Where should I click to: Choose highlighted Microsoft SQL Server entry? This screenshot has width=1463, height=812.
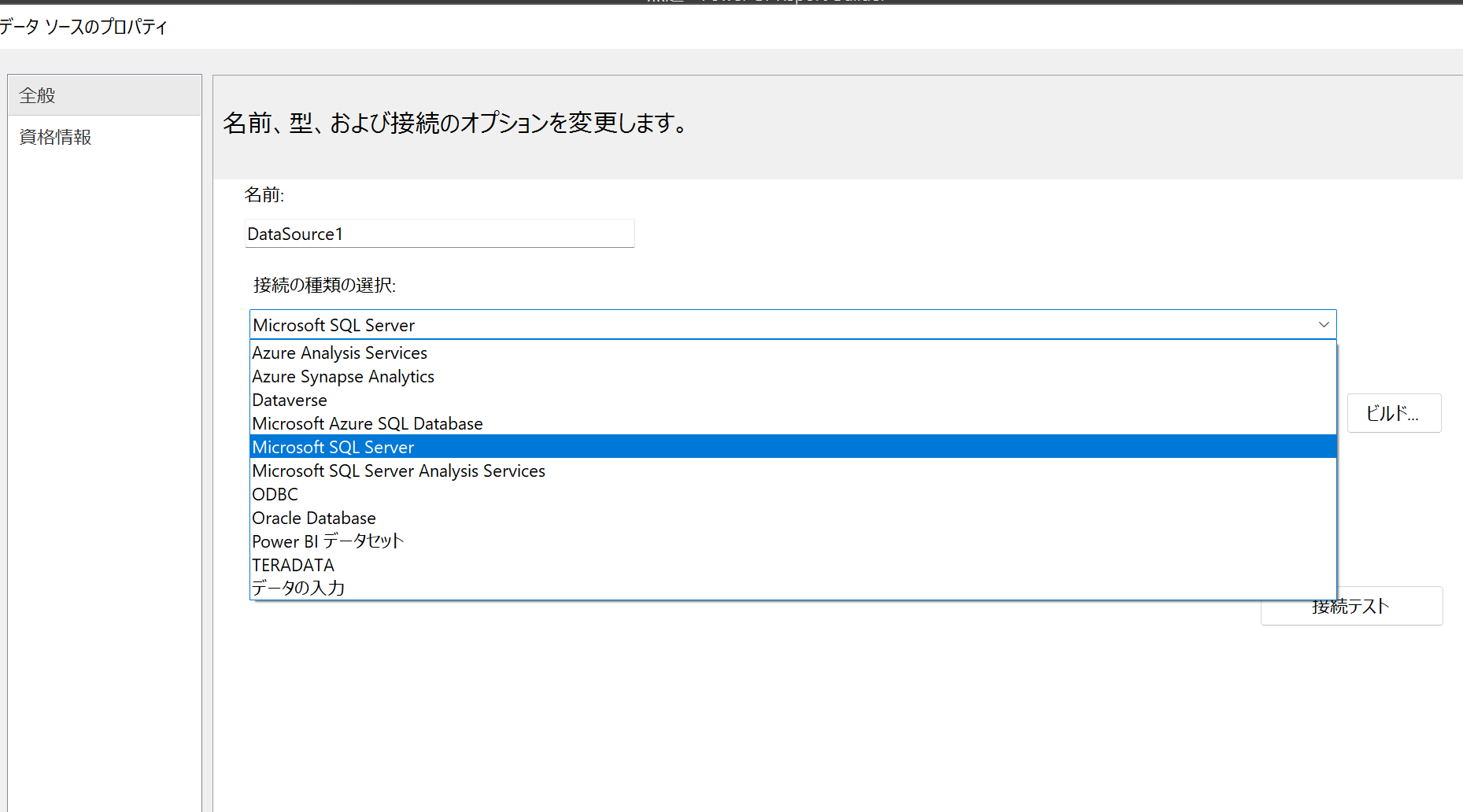(792, 447)
